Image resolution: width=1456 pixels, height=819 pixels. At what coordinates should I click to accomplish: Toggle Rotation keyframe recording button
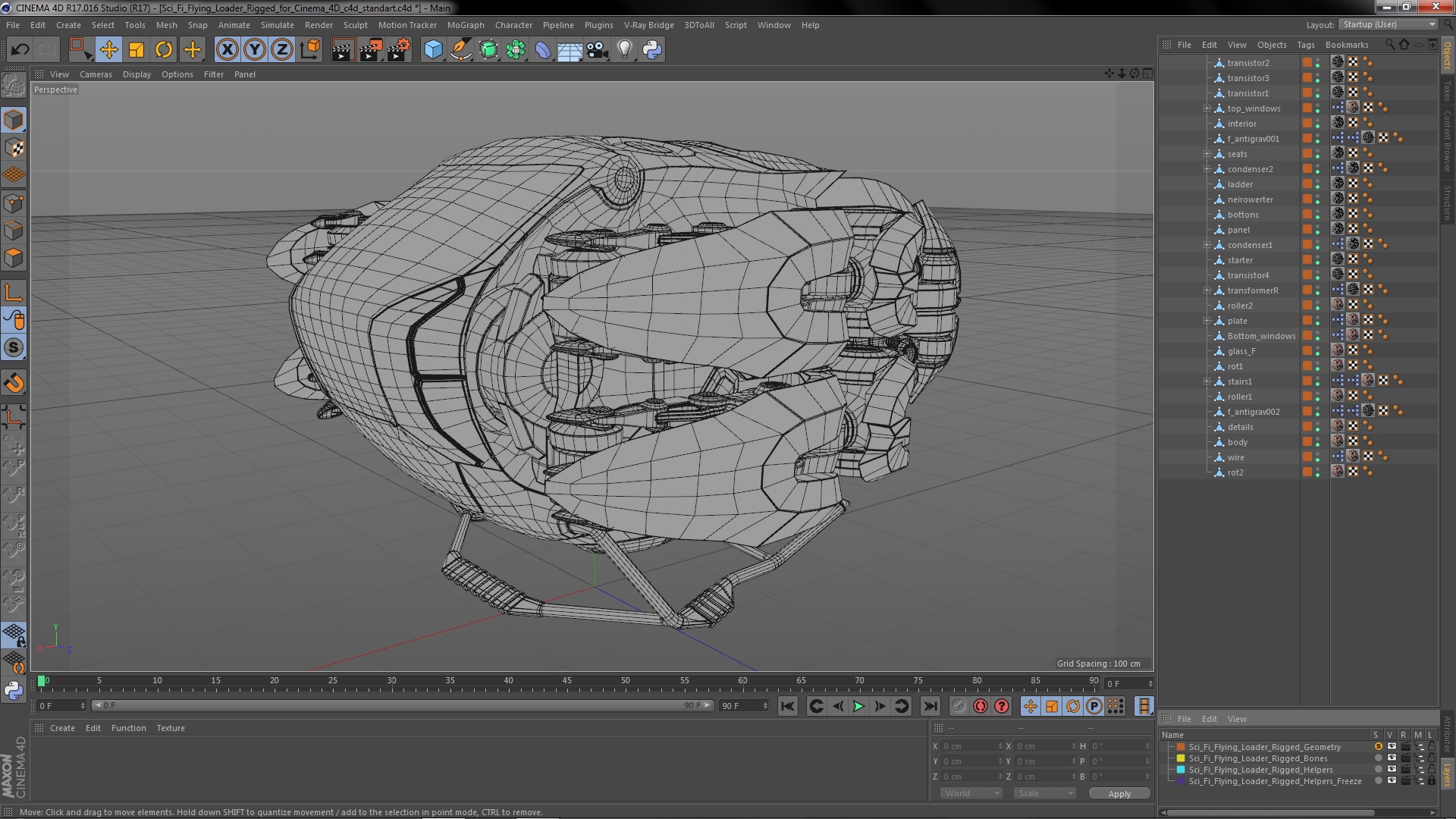[1073, 706]
